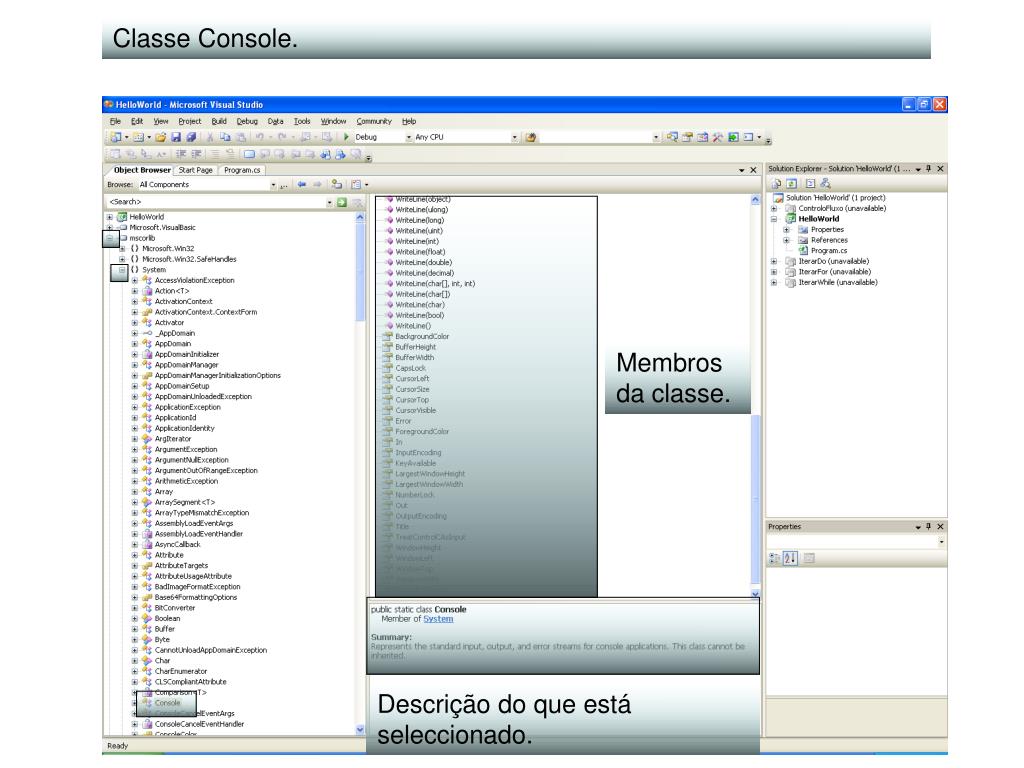This screenshot has height=768, width=1024.
Task: Expand the ControloFluxo project node
Action: click(774, 208)
